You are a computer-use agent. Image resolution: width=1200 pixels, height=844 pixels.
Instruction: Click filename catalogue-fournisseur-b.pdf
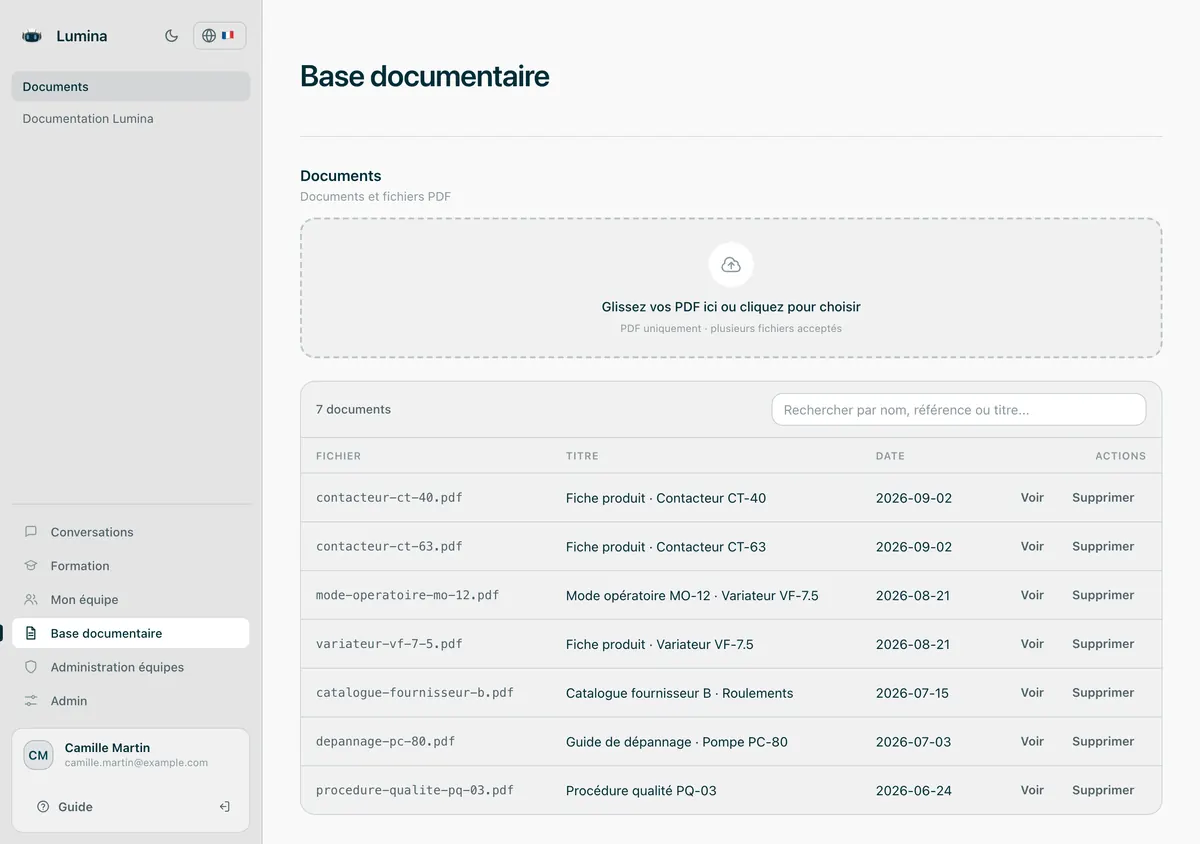(x=415, y=693)
